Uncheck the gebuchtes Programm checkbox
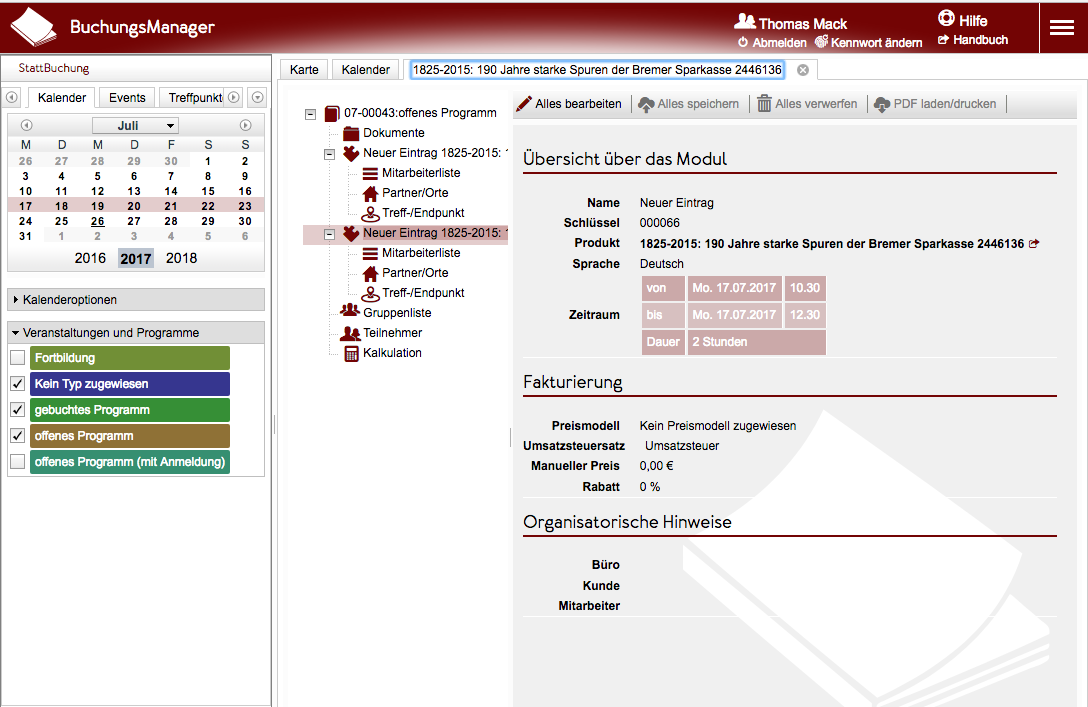The height and width of the screenshot is (707, 1088). (x=18, y=410)
